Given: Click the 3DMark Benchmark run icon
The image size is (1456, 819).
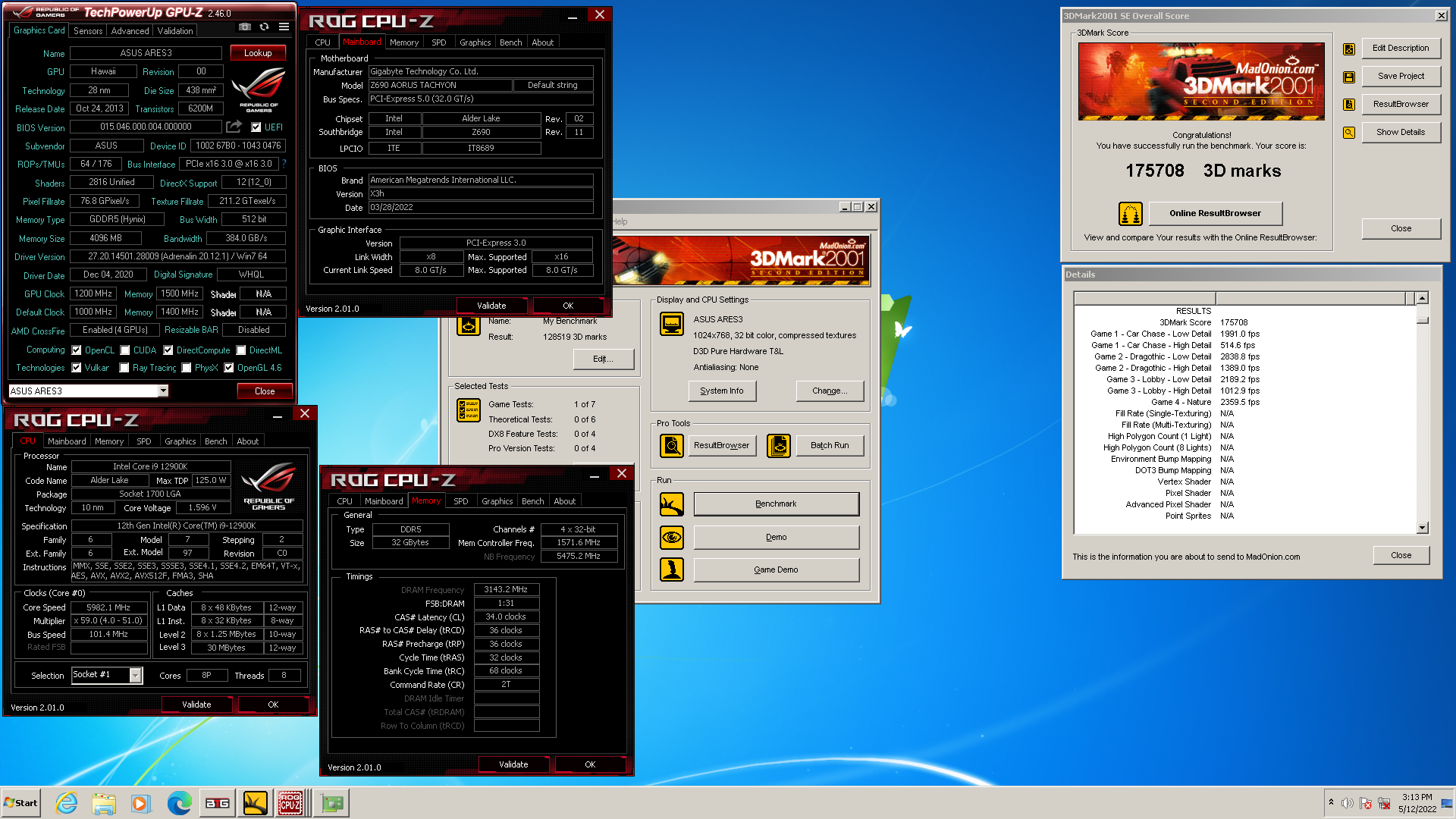Looking at the screenshot, I should 671,504.
